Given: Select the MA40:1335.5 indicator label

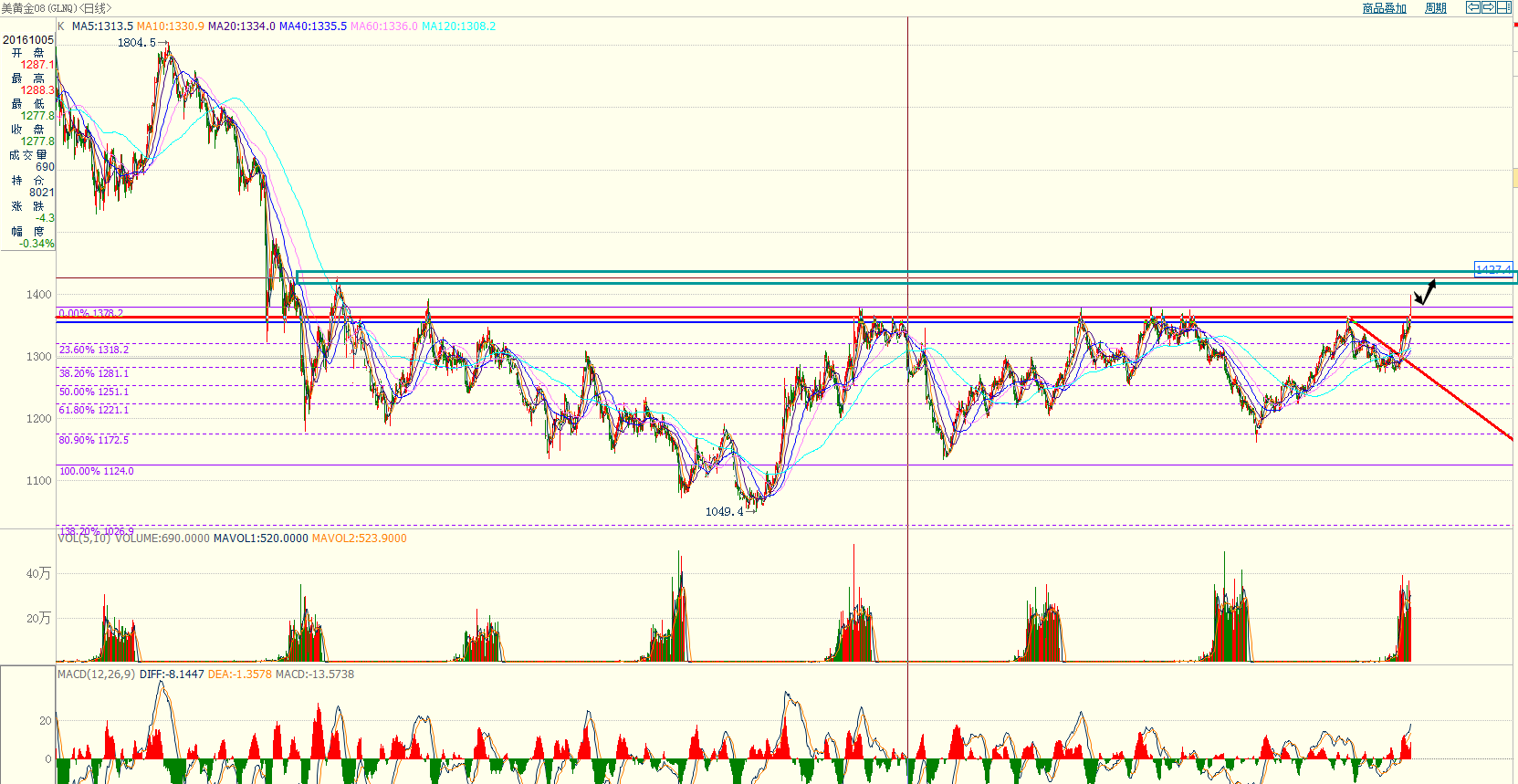Looking at the screenshot, I should coord(313,26).
